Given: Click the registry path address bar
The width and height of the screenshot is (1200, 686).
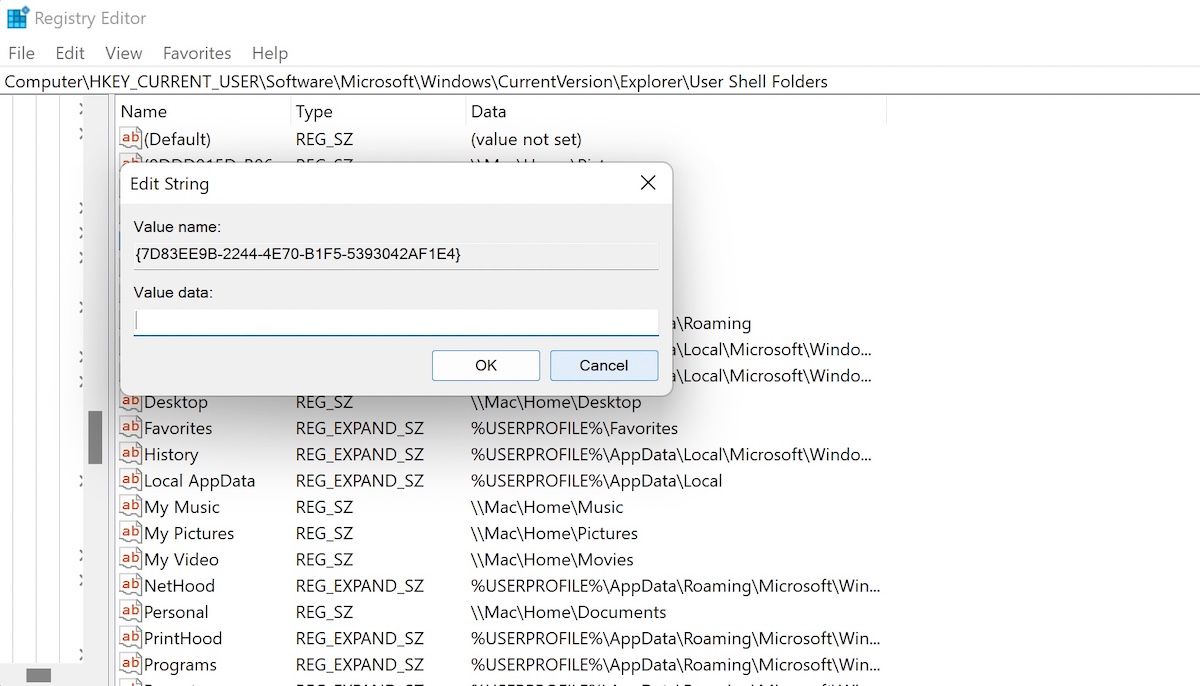Looking at the screenshot, I should click(x=600, y=82).
